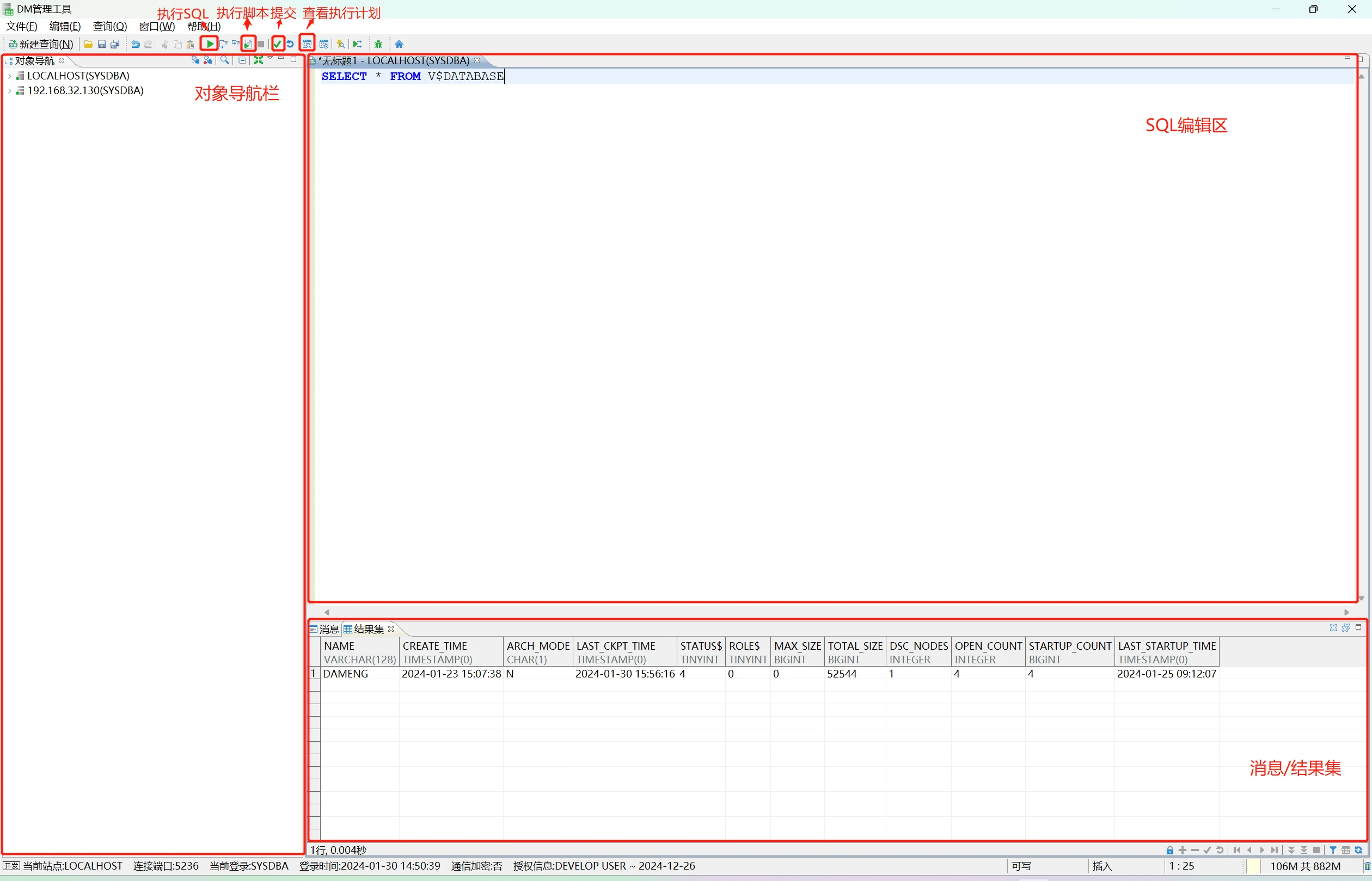
Task: Open the 窗口(W) menu
Action: point(156,26)
